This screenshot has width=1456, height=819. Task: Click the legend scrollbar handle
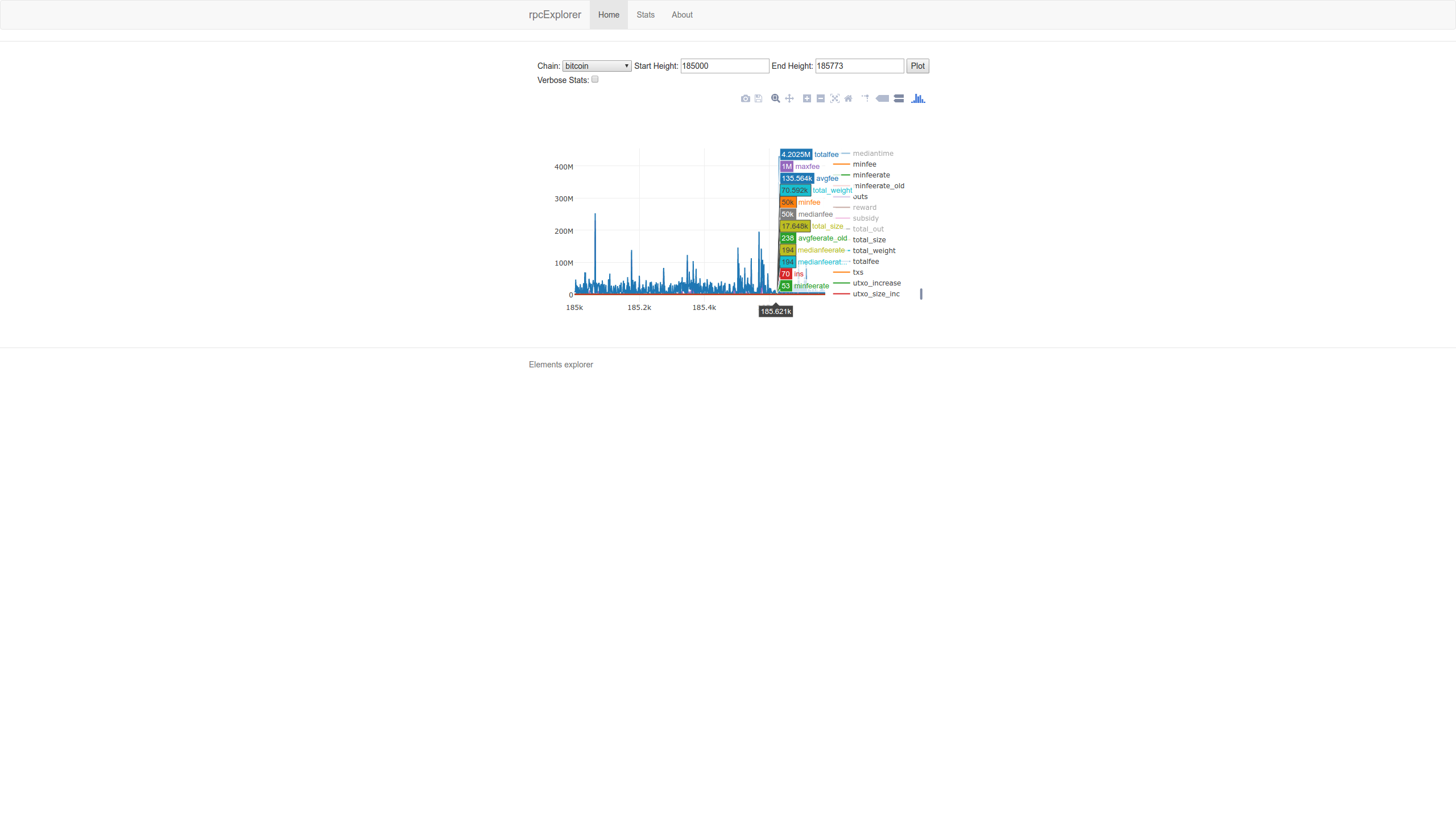point(921,294)
